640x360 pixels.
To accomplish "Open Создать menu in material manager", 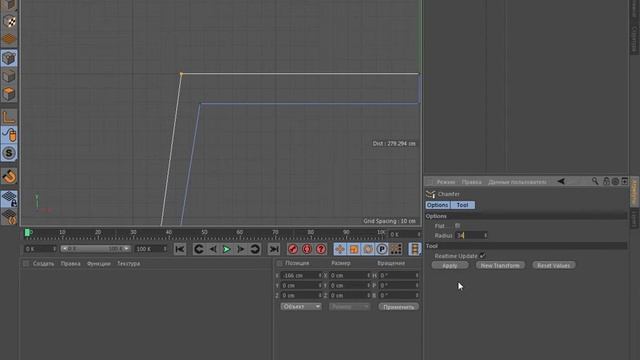I will click(x=43, y=264).
